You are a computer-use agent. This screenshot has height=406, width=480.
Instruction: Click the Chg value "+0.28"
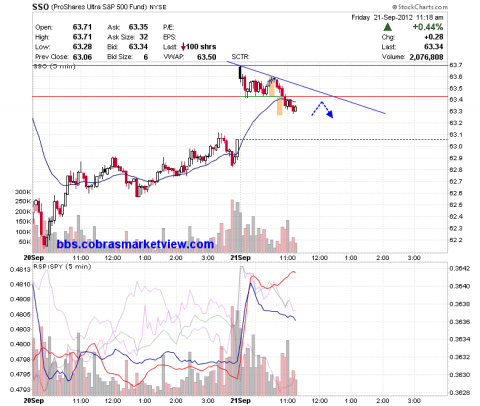pyautogui.click(x=434, y=37)
